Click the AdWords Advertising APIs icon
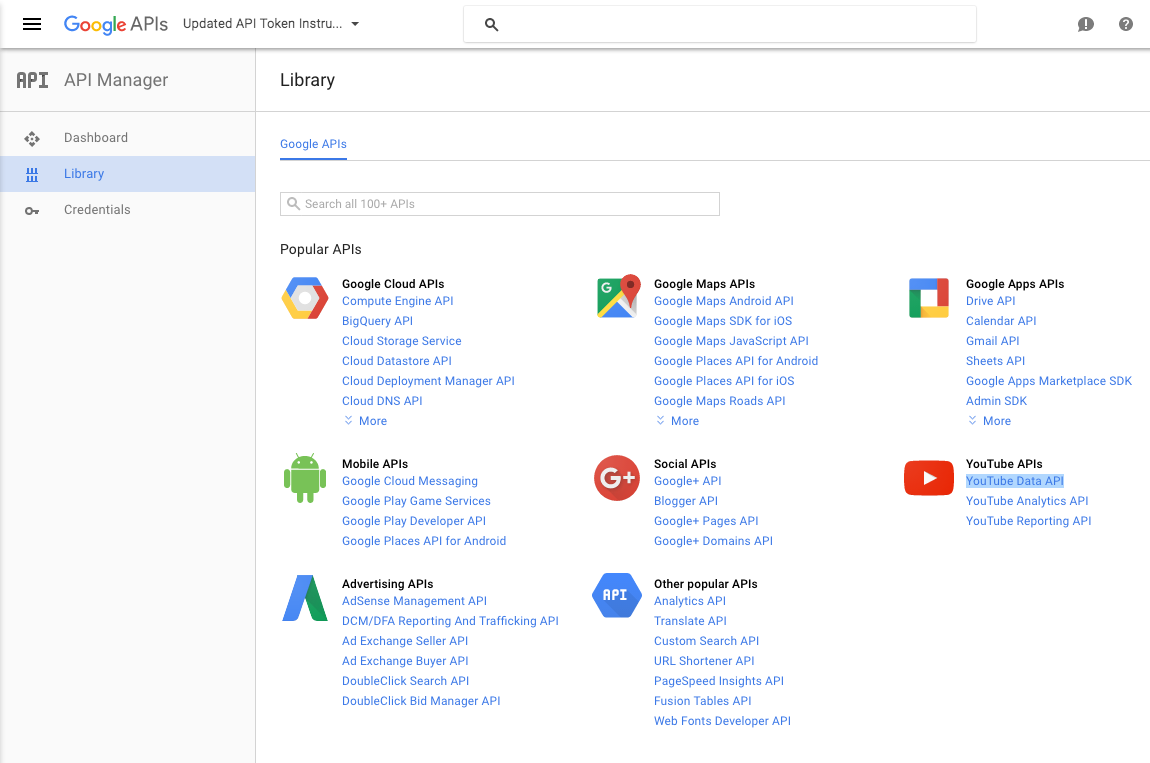This screenshot has width=1150, height=763. (x=305, y=598)
